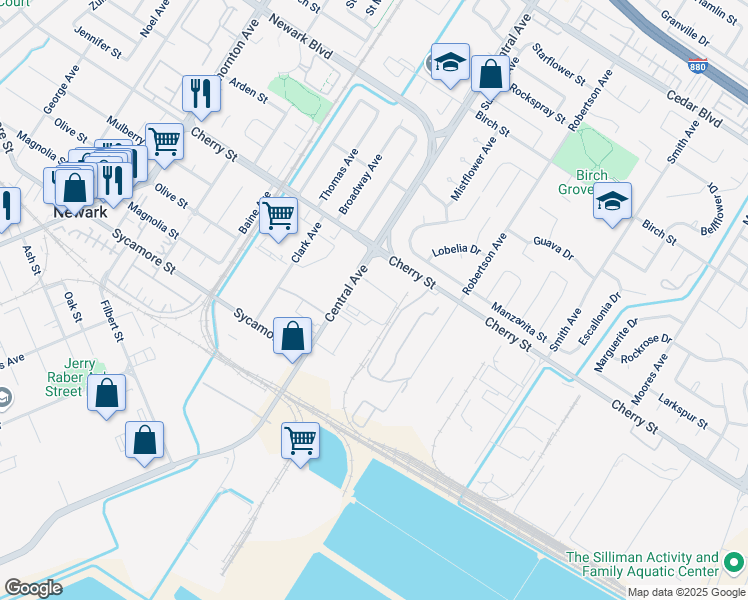Select the Marguerite Dr street label
The width and height of the screenshot is (748, 600).
(615, 345)
